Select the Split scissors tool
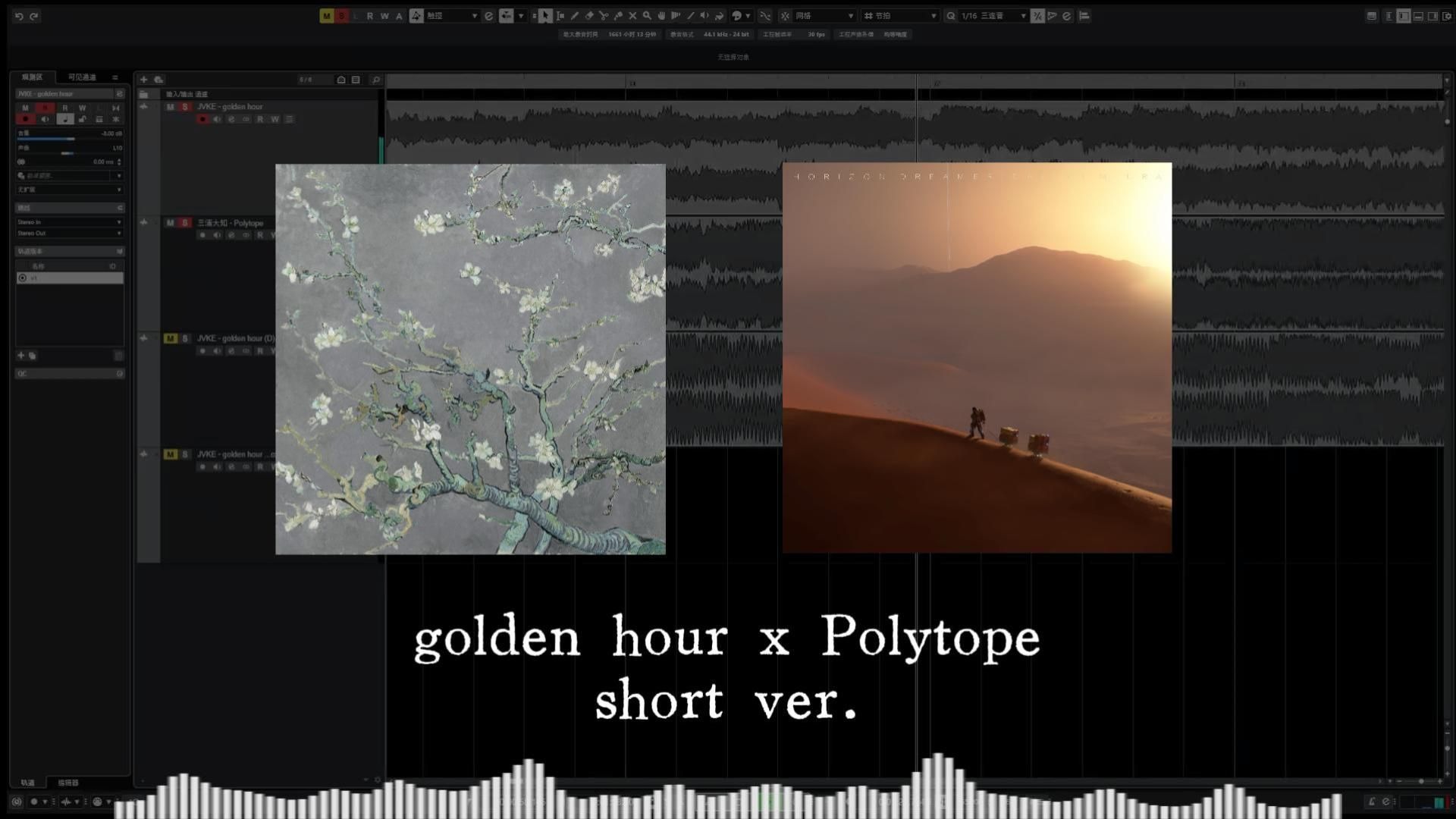The height and width of the screenshot is (819, 1456). pyautogui.click(x=604, y=16)
